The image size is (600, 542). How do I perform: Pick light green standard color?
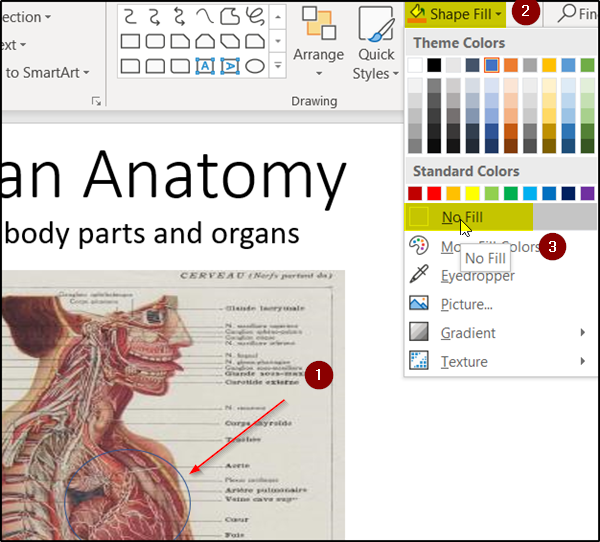pyautogui.click(x=492, y=193)
